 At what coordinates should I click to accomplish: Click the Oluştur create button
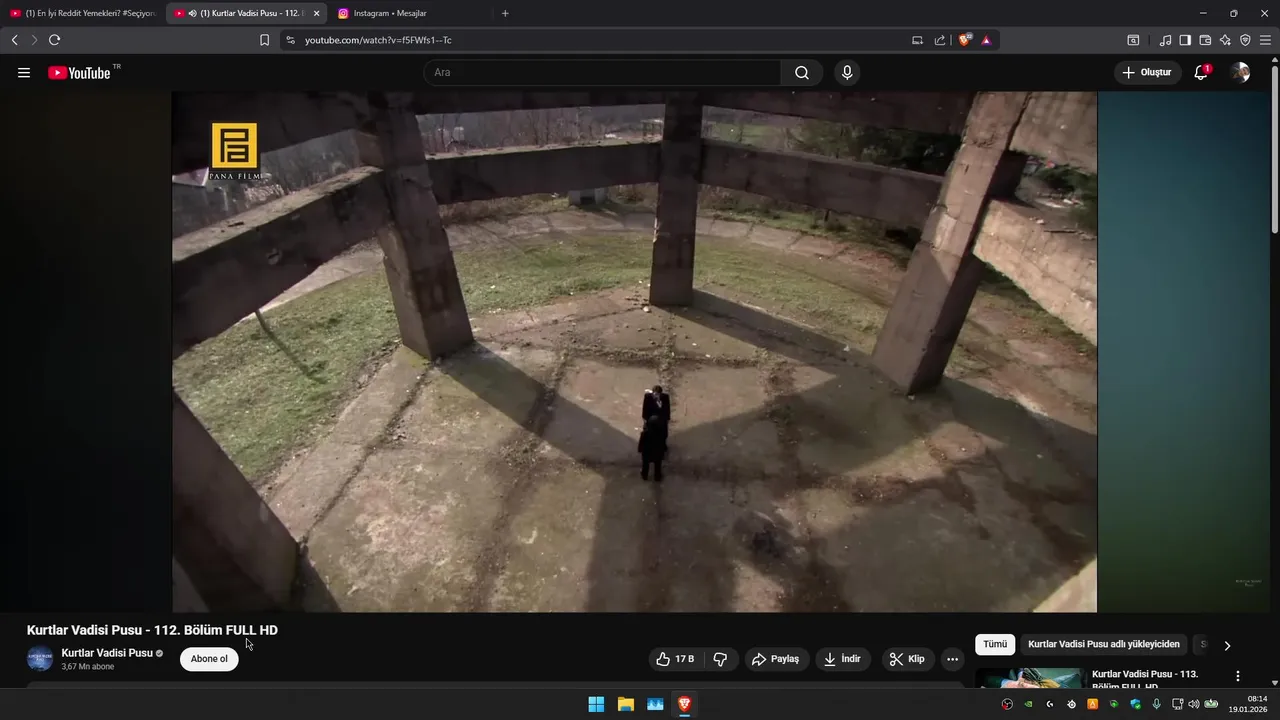coord(1148,73)
